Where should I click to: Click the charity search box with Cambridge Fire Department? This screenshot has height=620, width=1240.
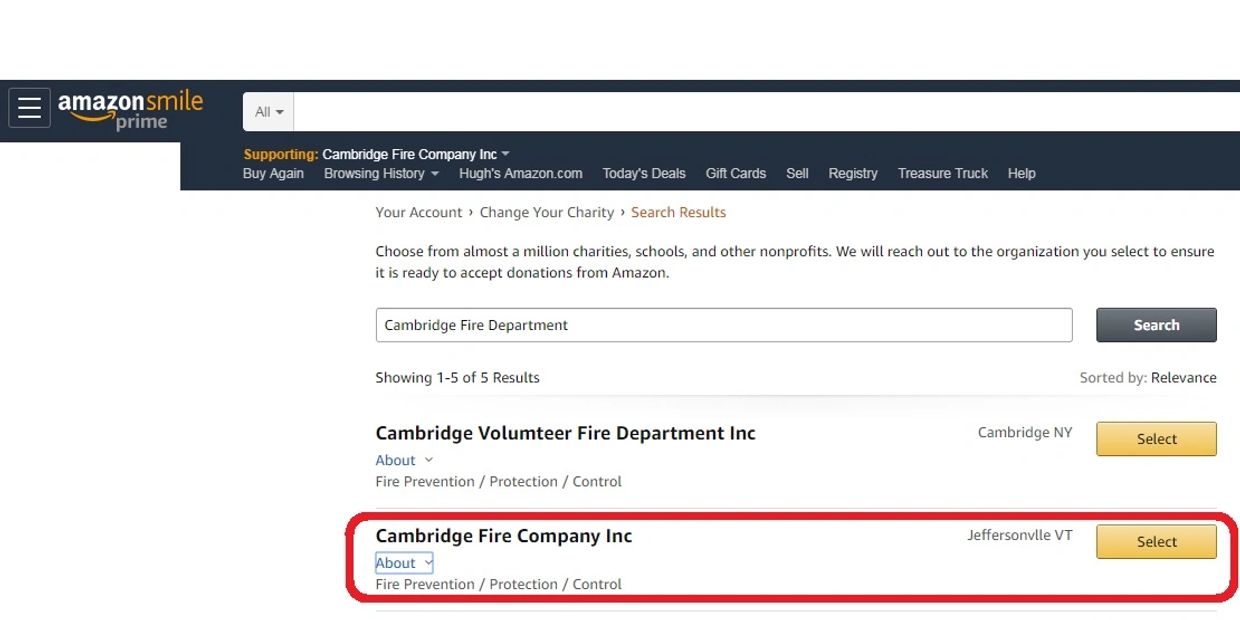point(724,325)
